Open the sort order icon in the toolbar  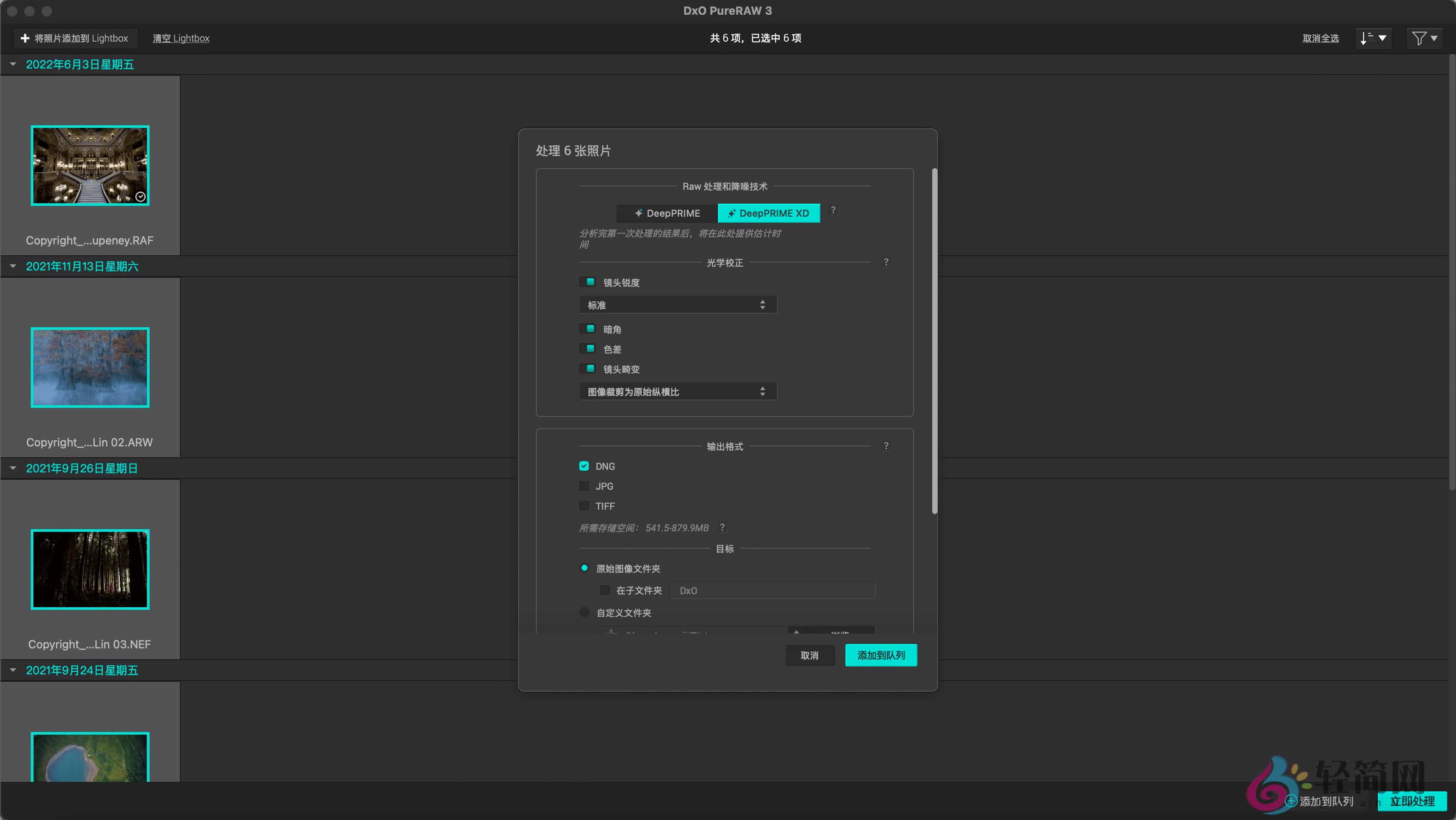click(x=1373, y=38)
